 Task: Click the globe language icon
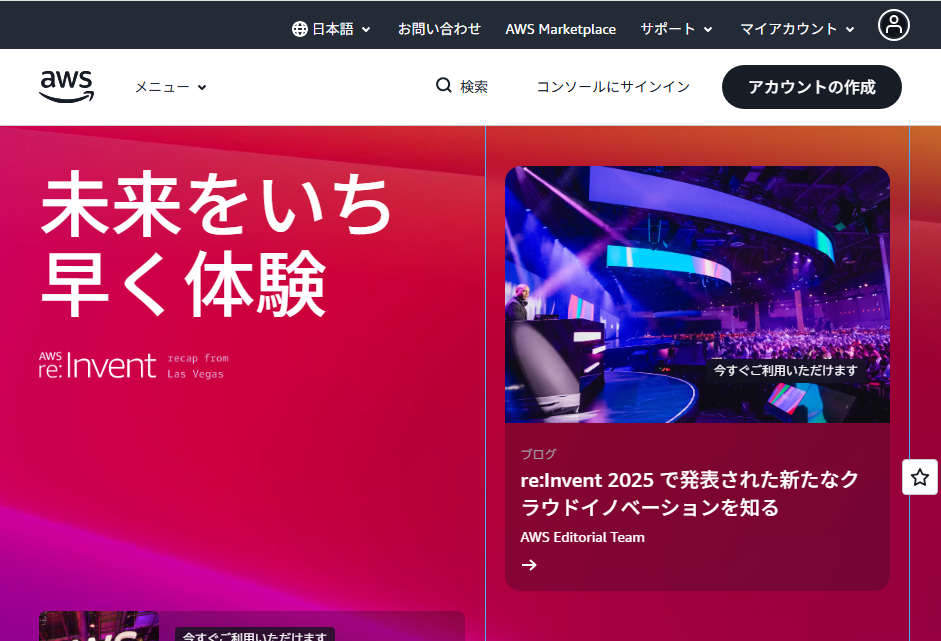pos(300,29)
